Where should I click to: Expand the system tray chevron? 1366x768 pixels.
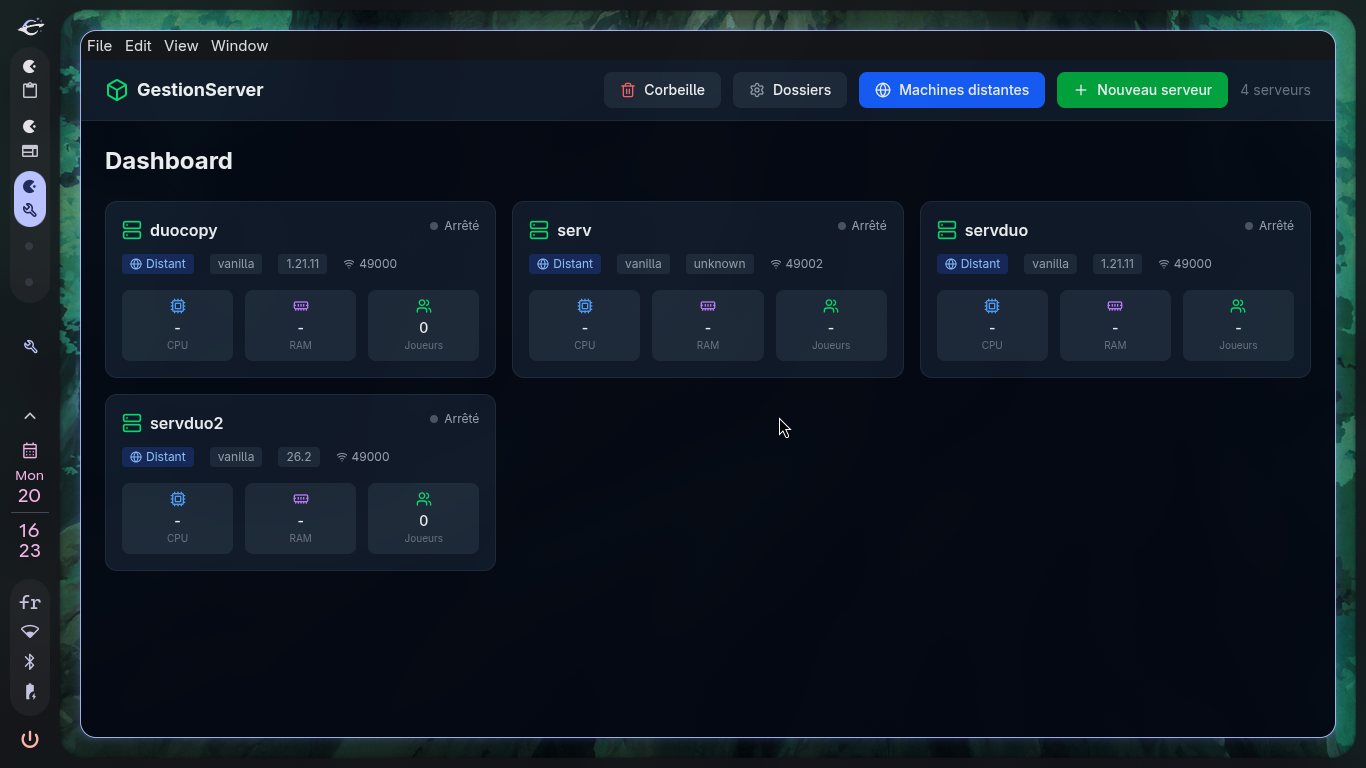[30, 416]
